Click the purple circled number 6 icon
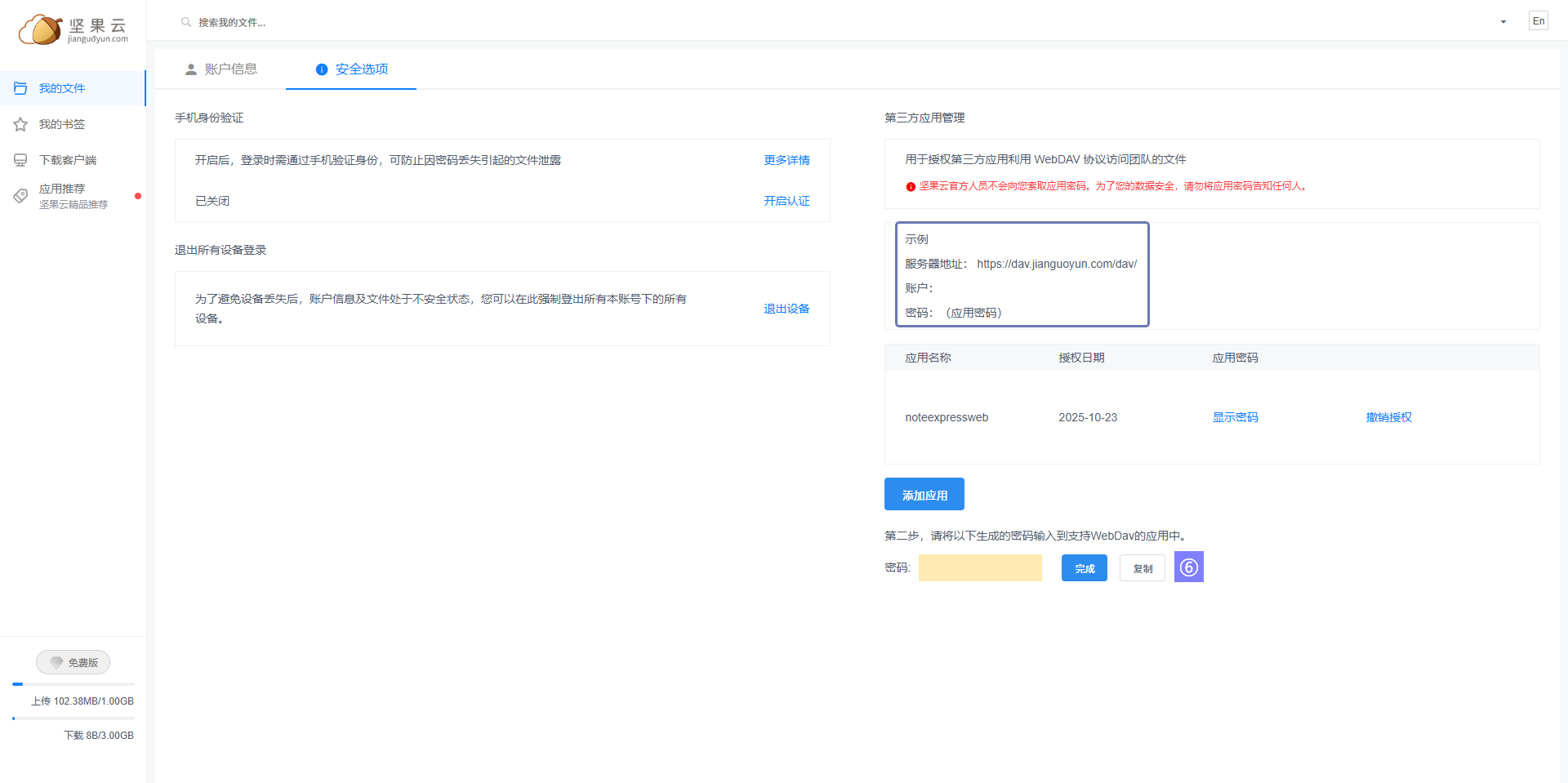1568x783 pixels. pyautogui.click(x=1188, y=567)
